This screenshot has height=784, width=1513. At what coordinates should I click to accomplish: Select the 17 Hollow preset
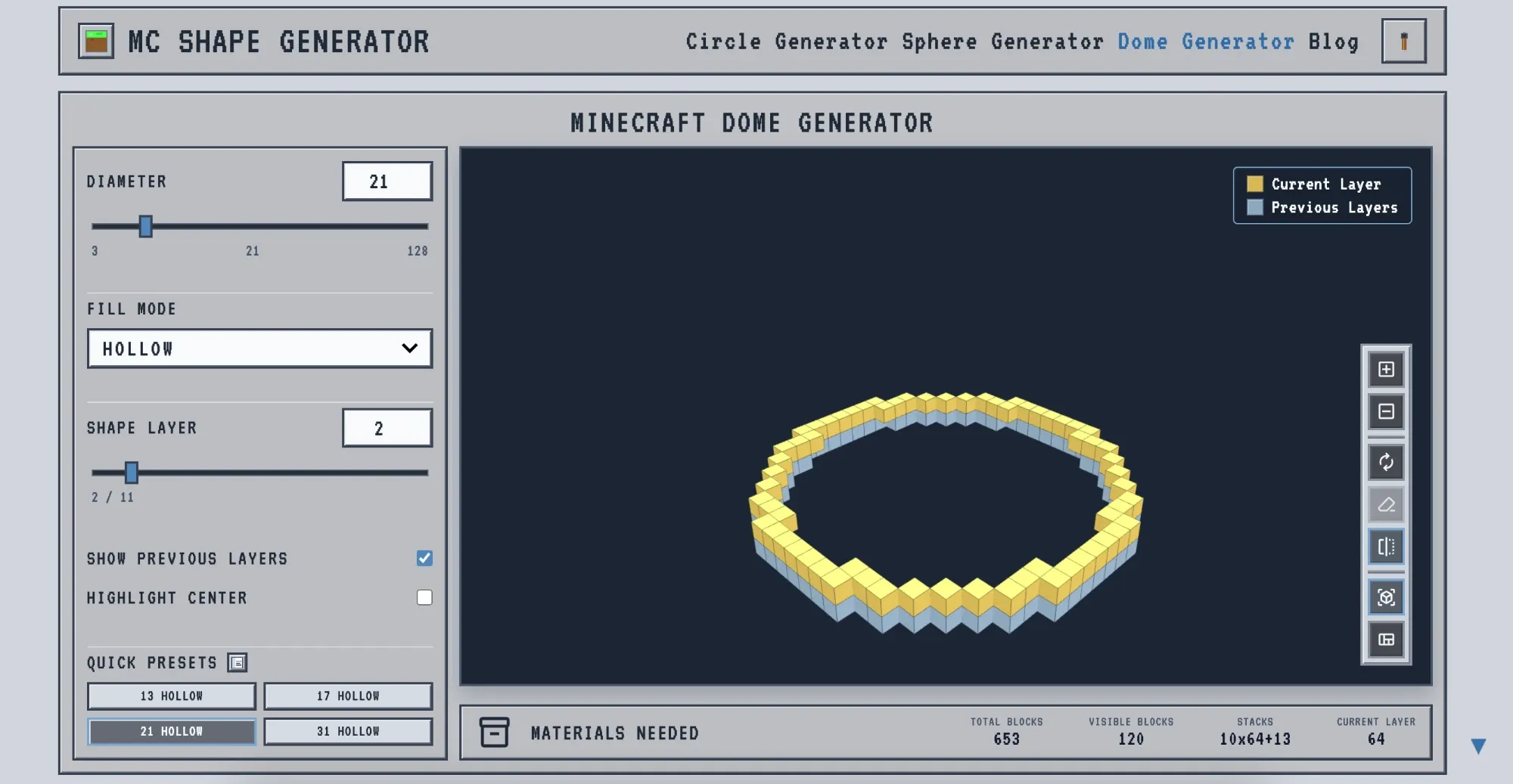pos(348,696)
